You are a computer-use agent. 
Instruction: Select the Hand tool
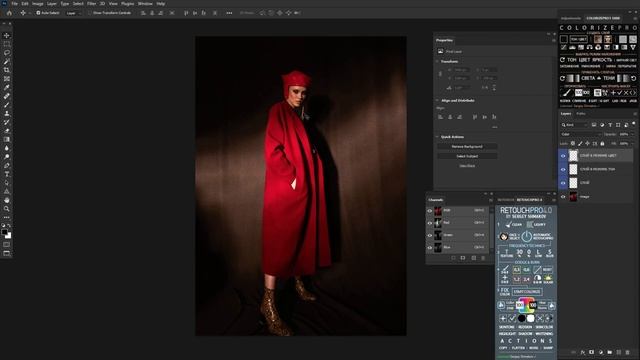pos(7,200)
